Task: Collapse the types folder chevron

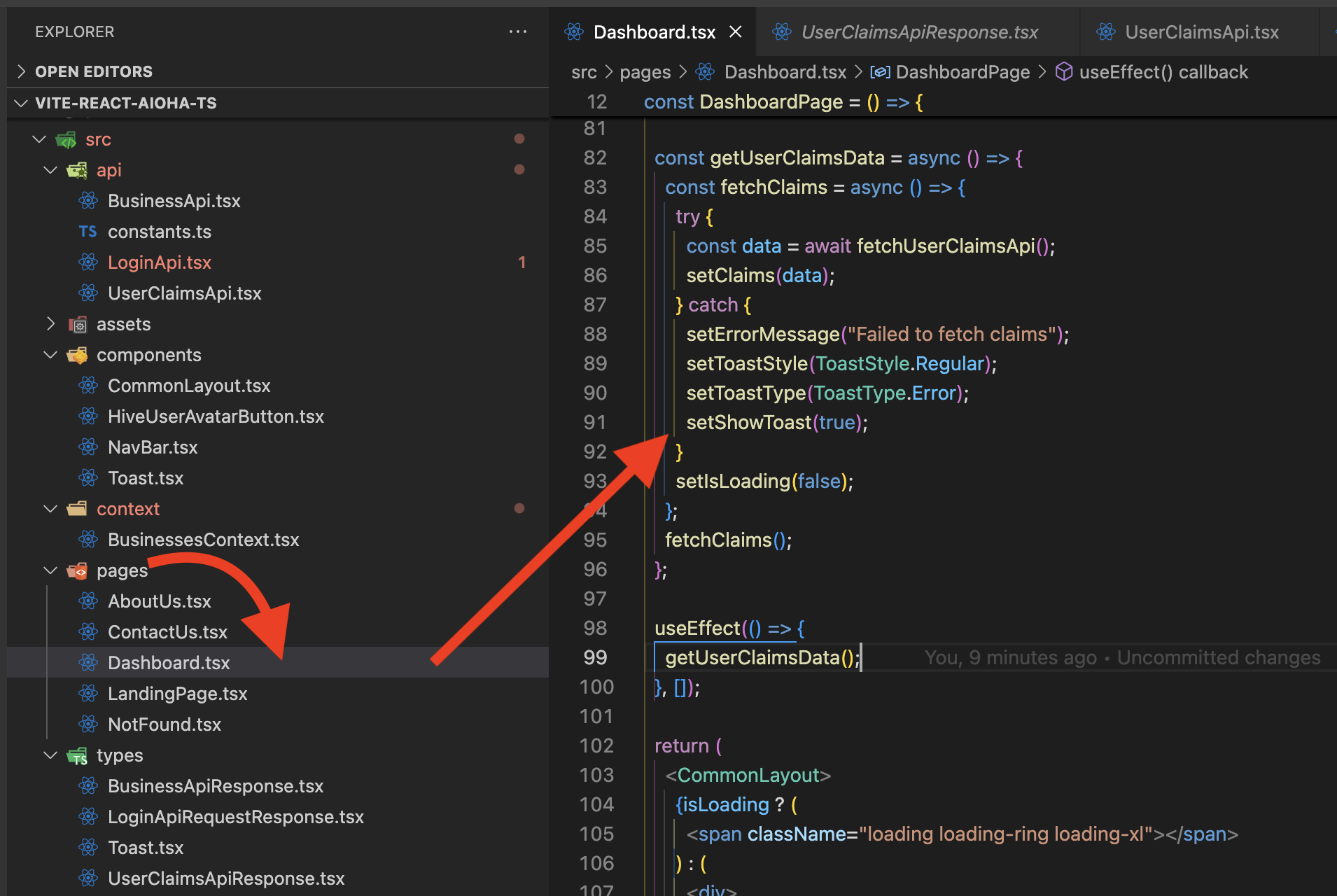Action: point(50,755)
